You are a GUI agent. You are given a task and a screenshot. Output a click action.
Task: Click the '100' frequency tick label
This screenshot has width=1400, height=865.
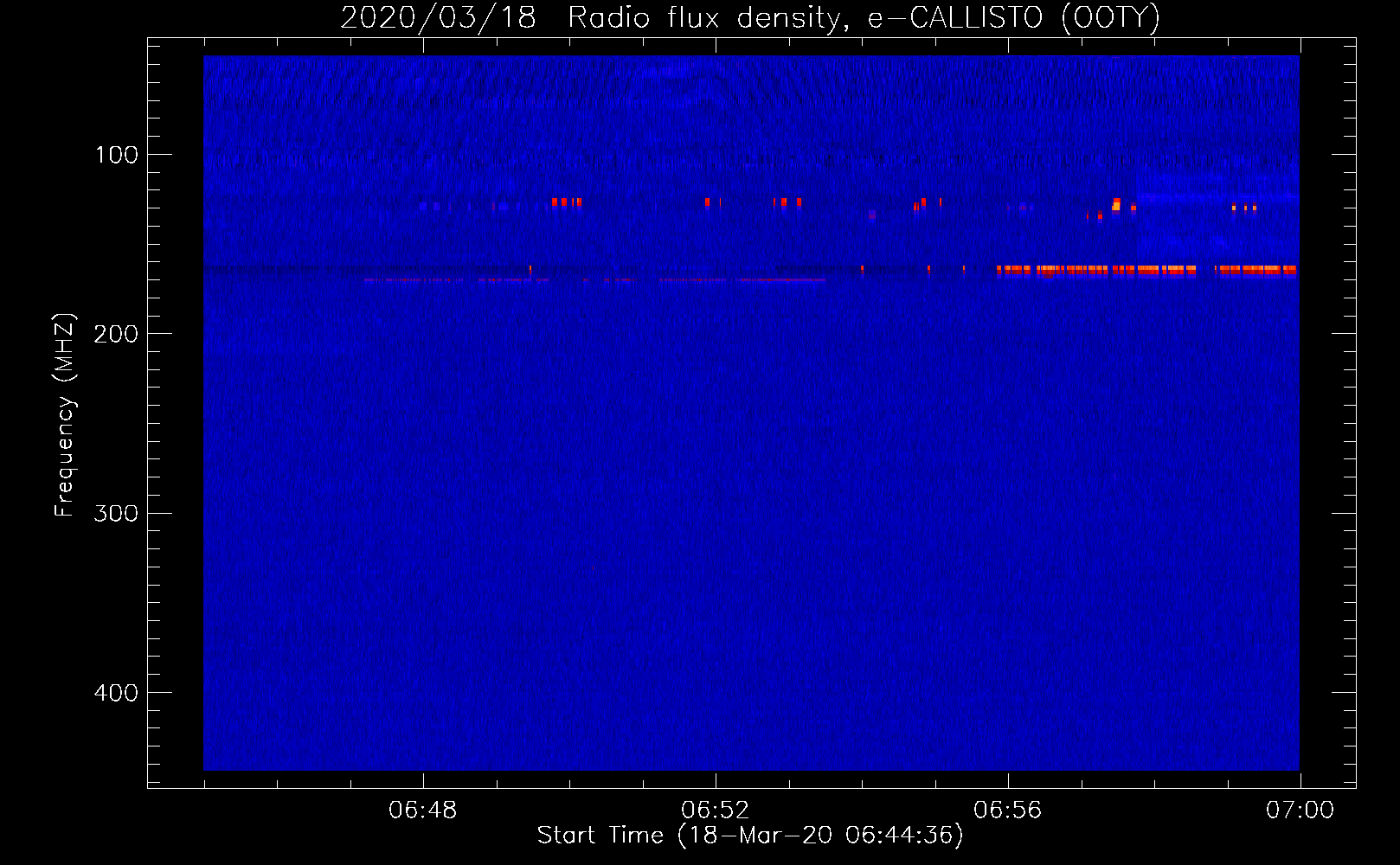[x=117, y=155]
